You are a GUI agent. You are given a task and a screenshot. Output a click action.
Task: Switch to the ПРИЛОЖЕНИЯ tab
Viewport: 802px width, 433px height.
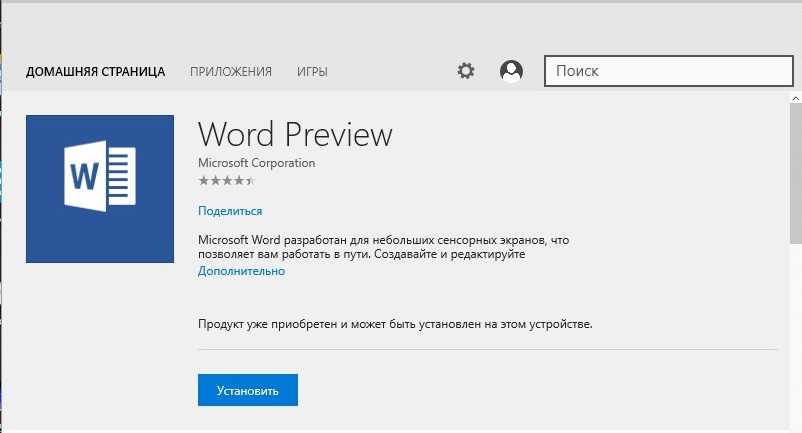231,72
